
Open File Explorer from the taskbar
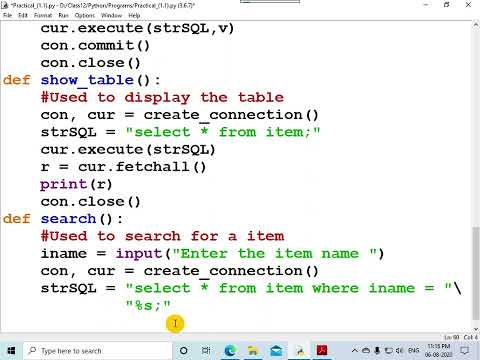(253, 351)
